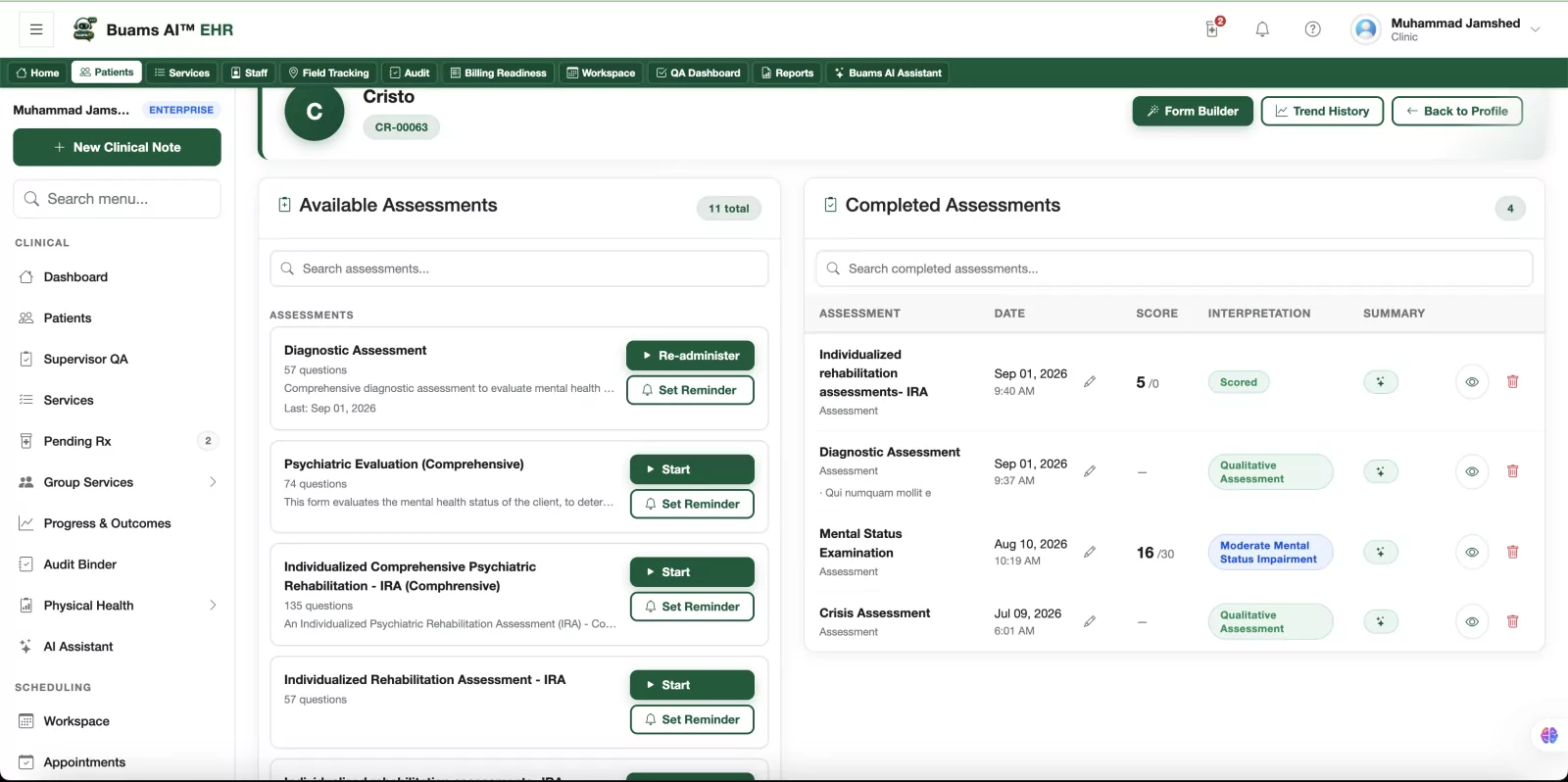The image size is (1568, 782).
Task: Open Trend History
Action: click(1322, 111)
